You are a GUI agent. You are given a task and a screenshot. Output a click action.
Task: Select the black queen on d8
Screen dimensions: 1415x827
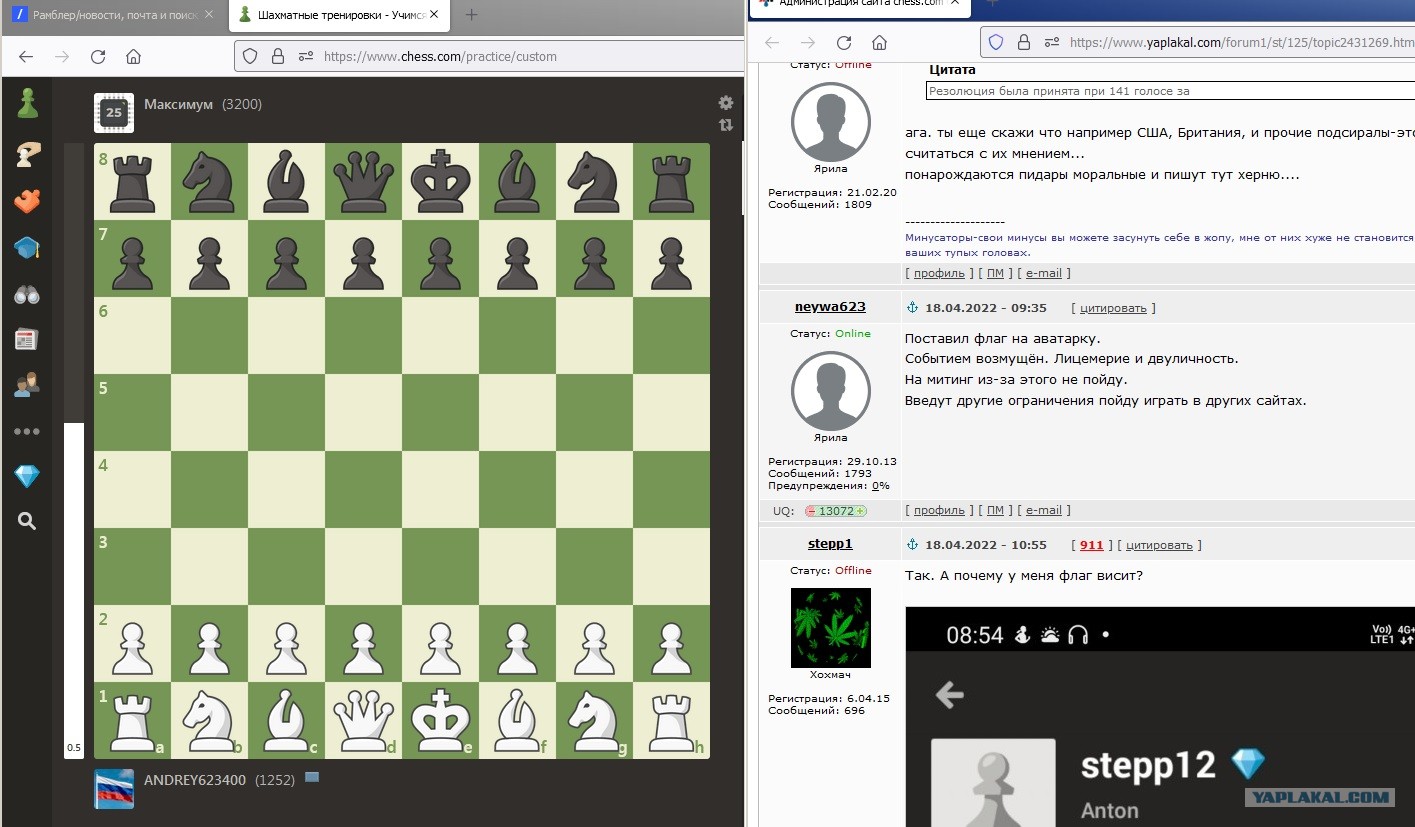[363, 181]
